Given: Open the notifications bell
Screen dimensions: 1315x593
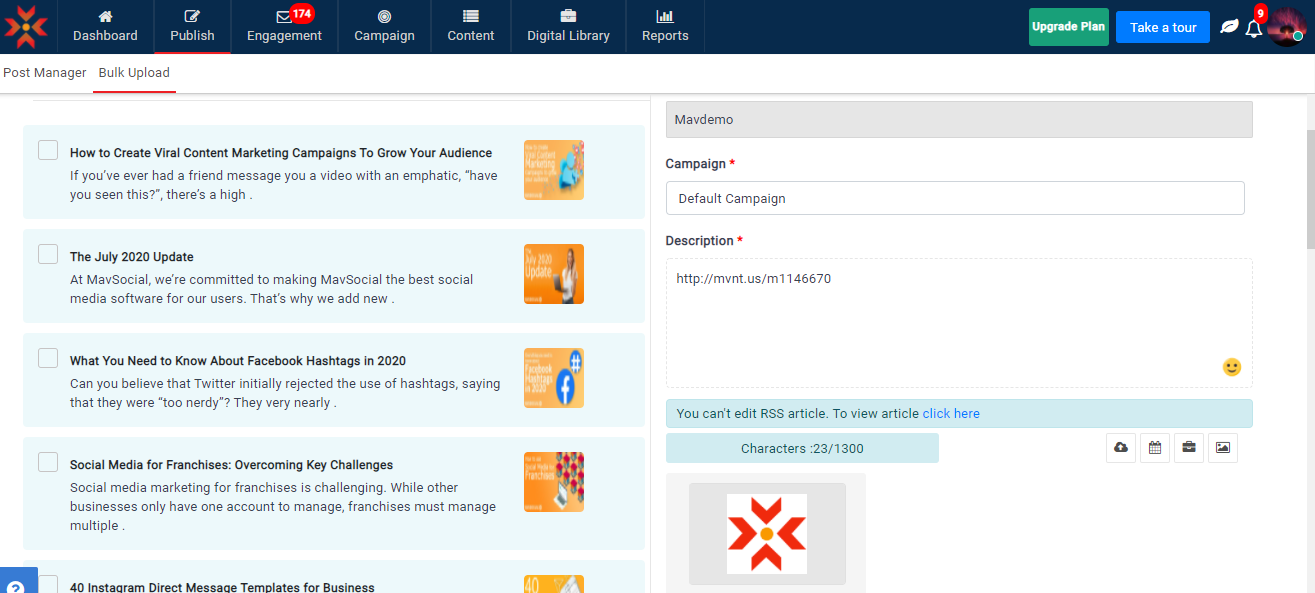Looking at the screenshot, I should click(1254, 28).
